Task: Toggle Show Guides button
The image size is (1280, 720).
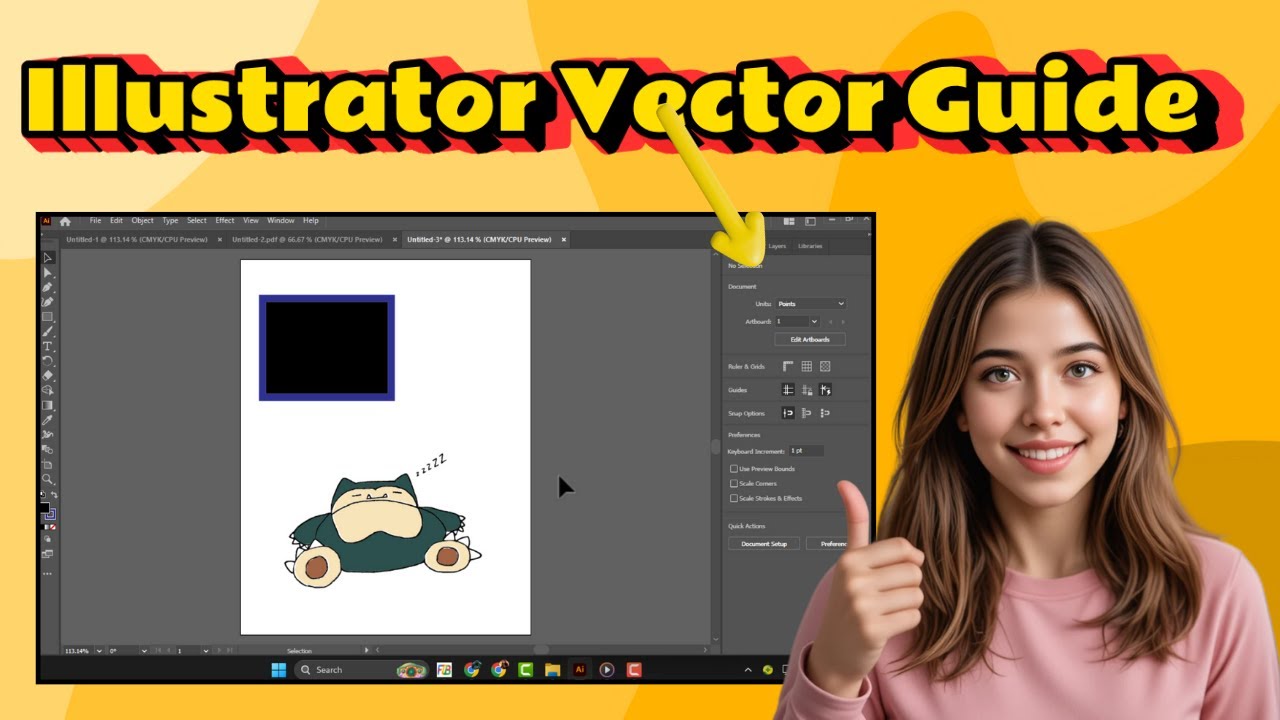Action: 788,390
